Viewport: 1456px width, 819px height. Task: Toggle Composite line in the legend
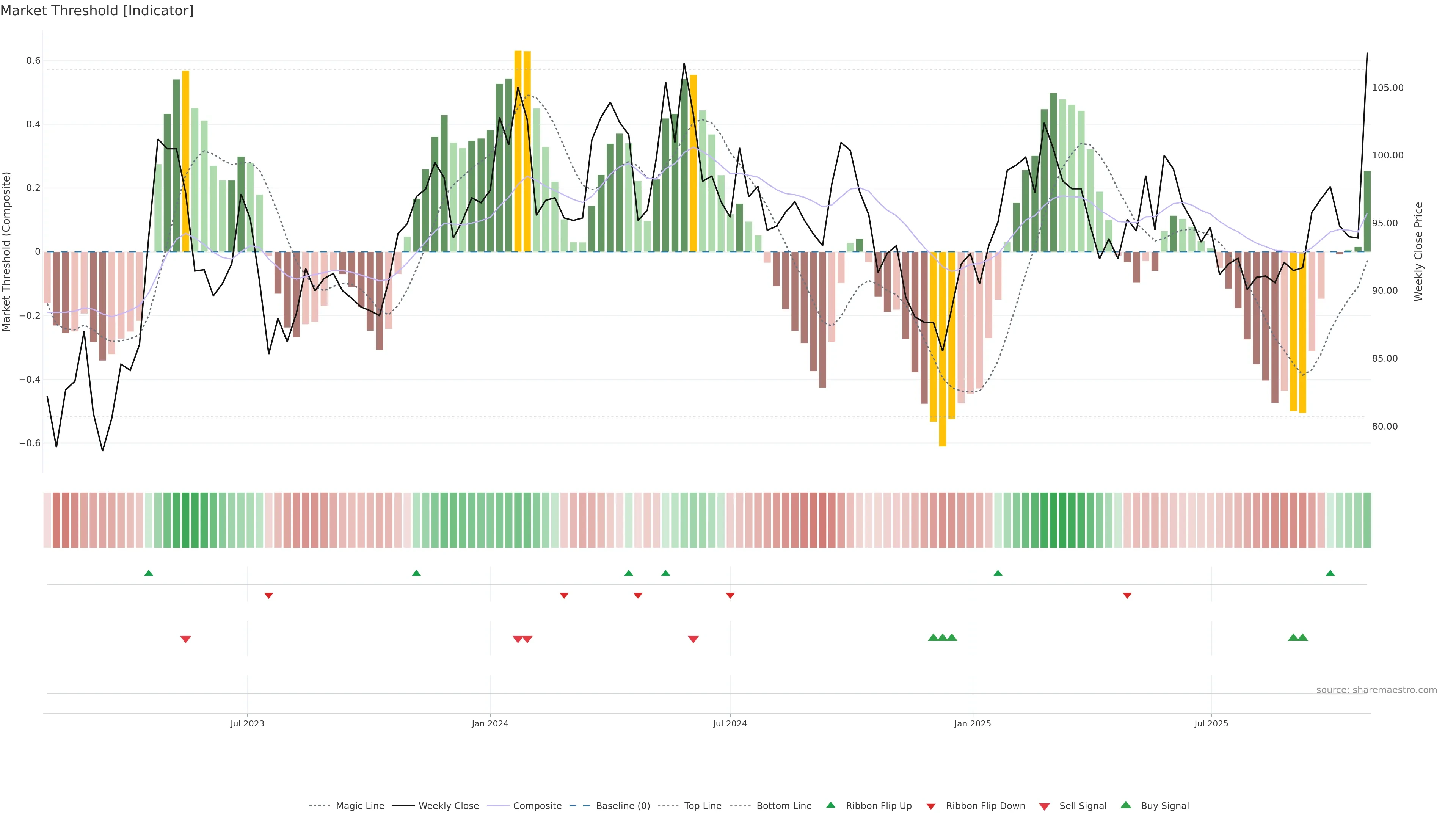click(x=537, y=806)
